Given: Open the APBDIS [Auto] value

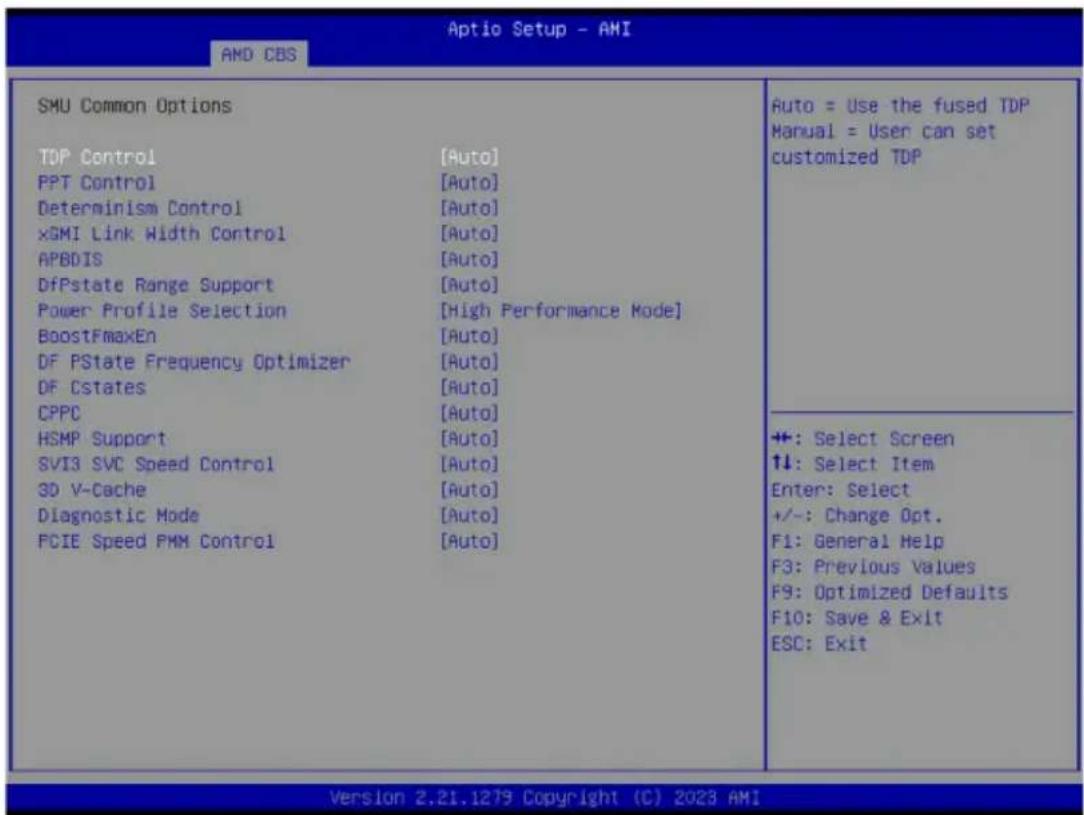Looking at the screenshot, I should (x=469, y=259).
